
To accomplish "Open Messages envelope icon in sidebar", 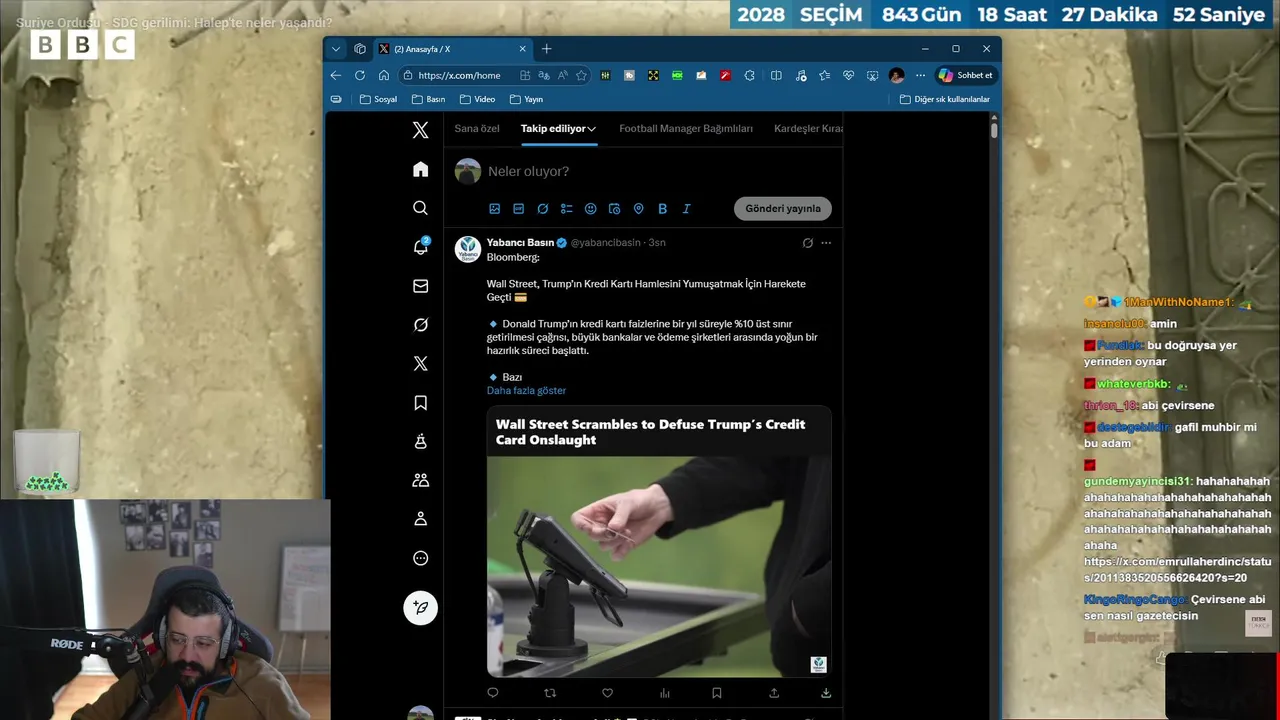I will click(420, 286).
